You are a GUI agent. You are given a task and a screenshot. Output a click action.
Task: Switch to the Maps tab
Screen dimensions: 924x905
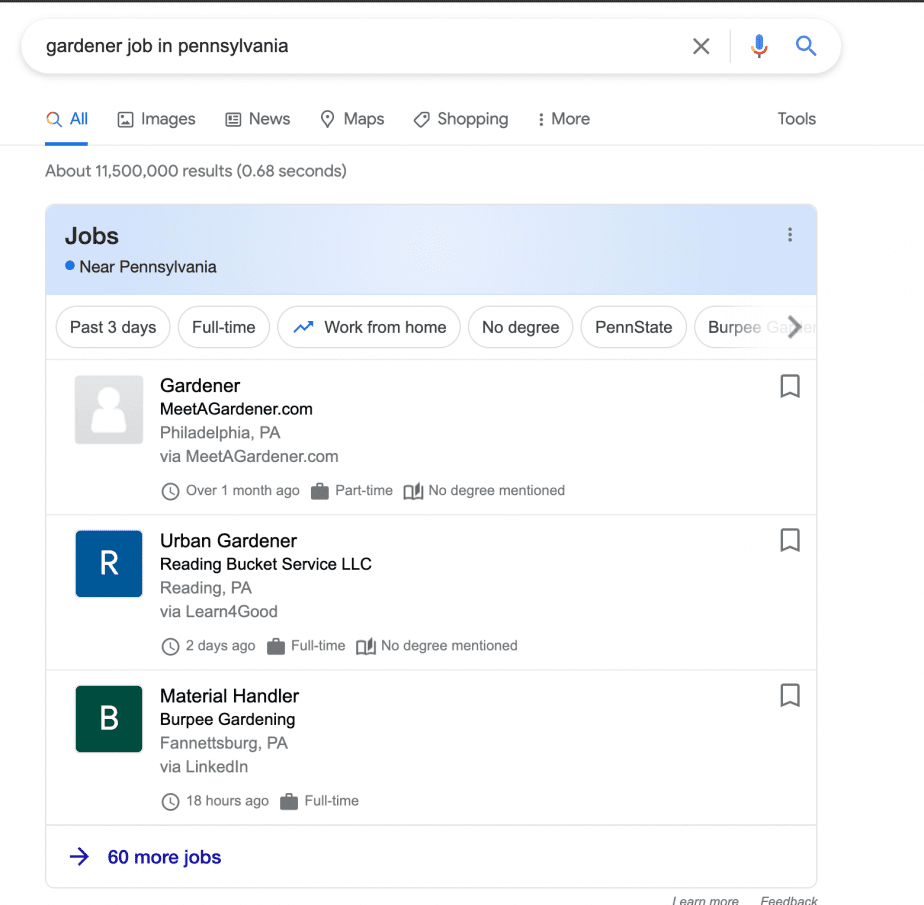coord(352,119)
